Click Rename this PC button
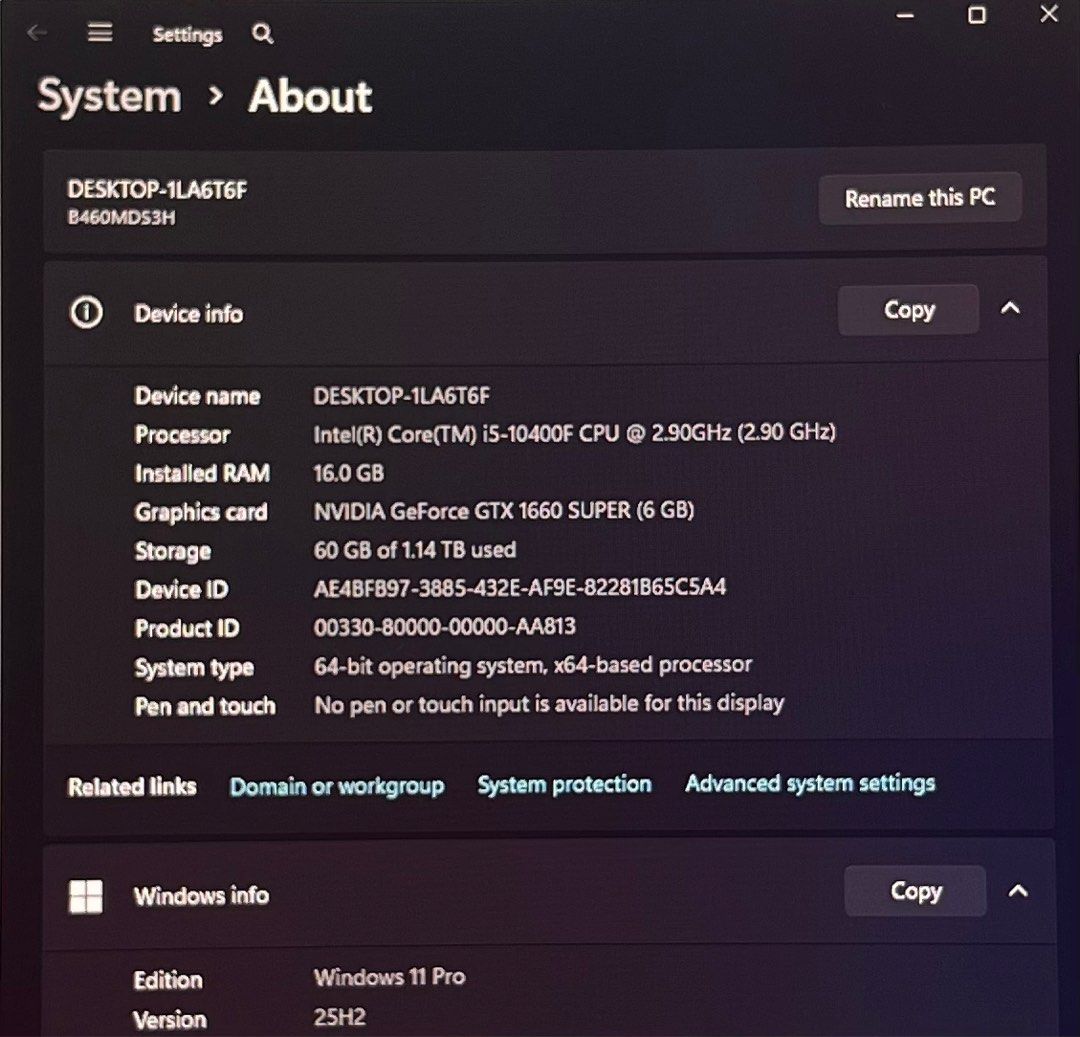 point(920,198)
